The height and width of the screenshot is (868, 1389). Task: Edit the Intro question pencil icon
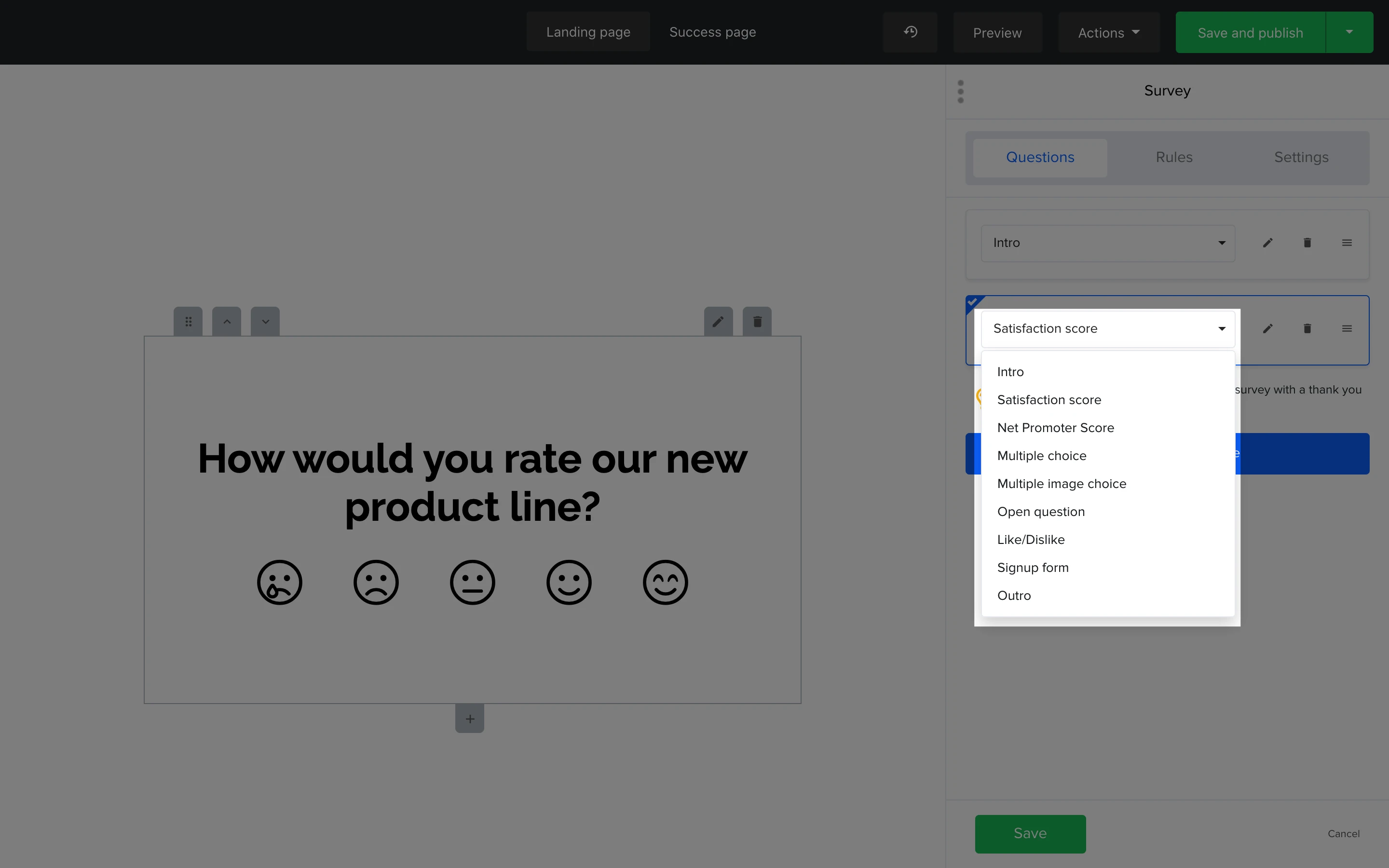pos(1268,243)
